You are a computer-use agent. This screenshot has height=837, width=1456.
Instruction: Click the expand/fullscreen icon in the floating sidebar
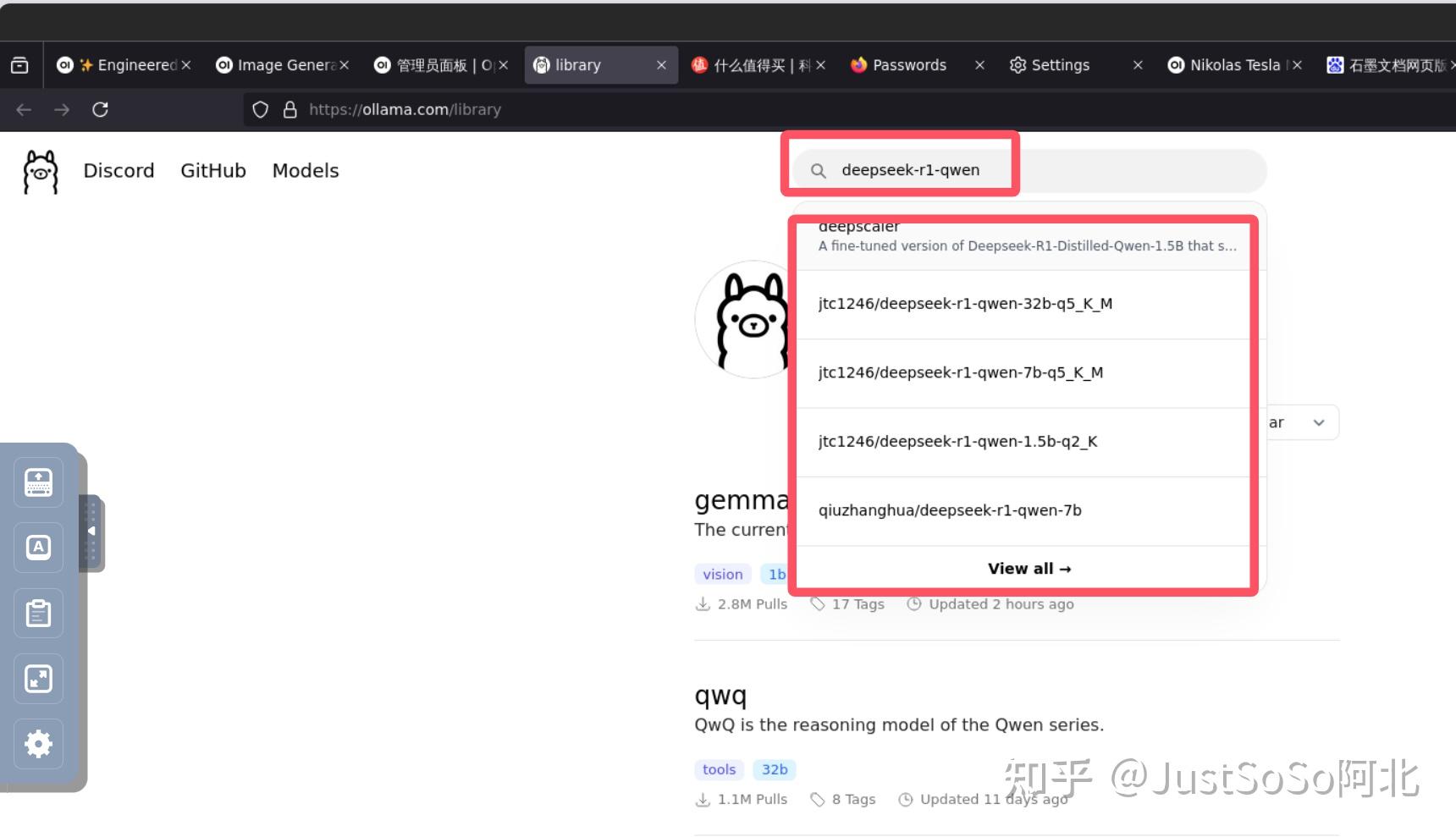tap(38, 678)
